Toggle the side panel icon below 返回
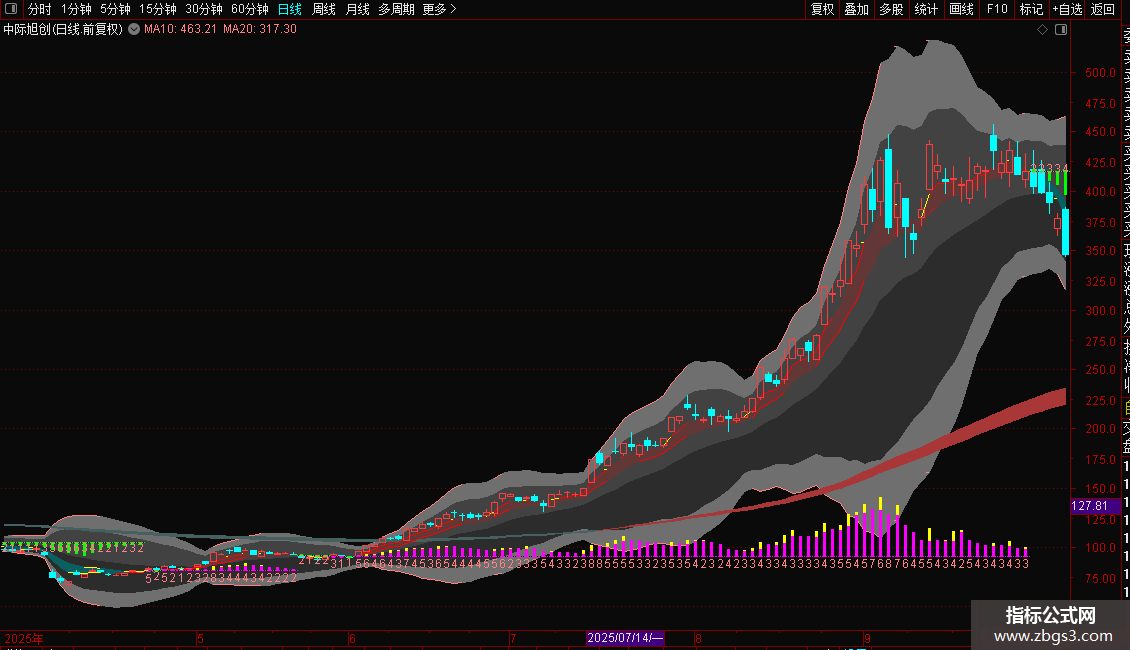Image resolution: width=1130 pixels, height=650 pixels. pyautogui.click(x=1061, y=30)
